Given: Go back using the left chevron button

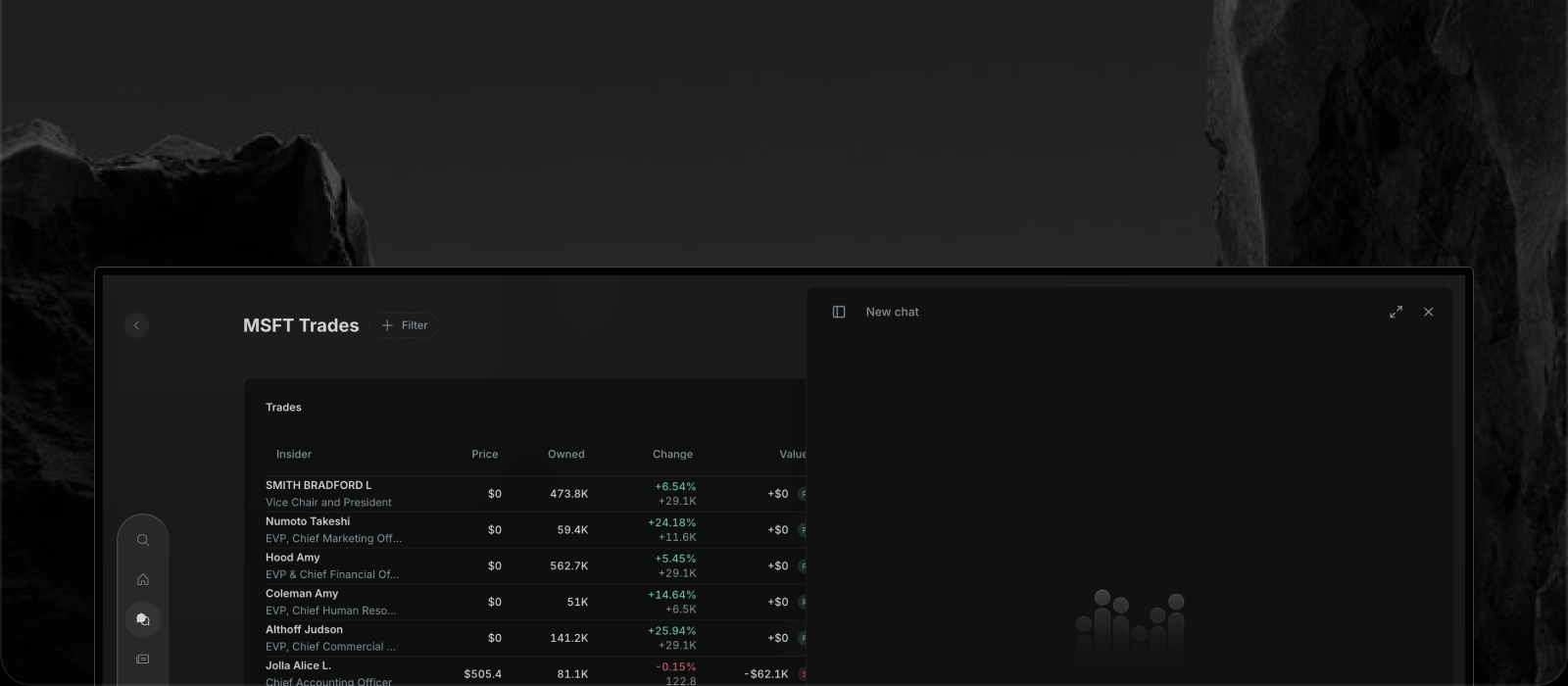Looking at the screenshot, I should tap(136, 325).
